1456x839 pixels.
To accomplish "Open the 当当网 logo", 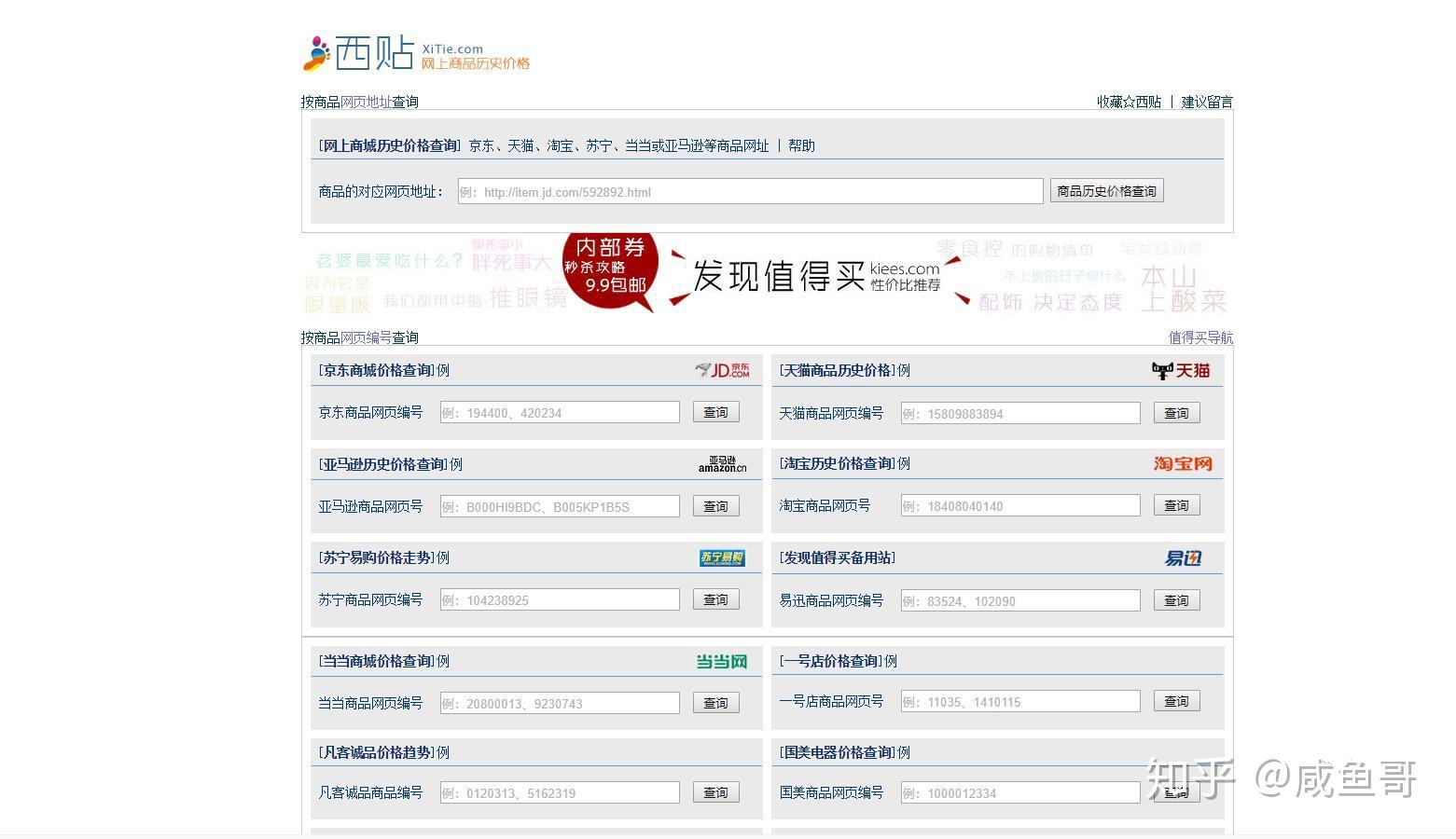I will 722,661.
